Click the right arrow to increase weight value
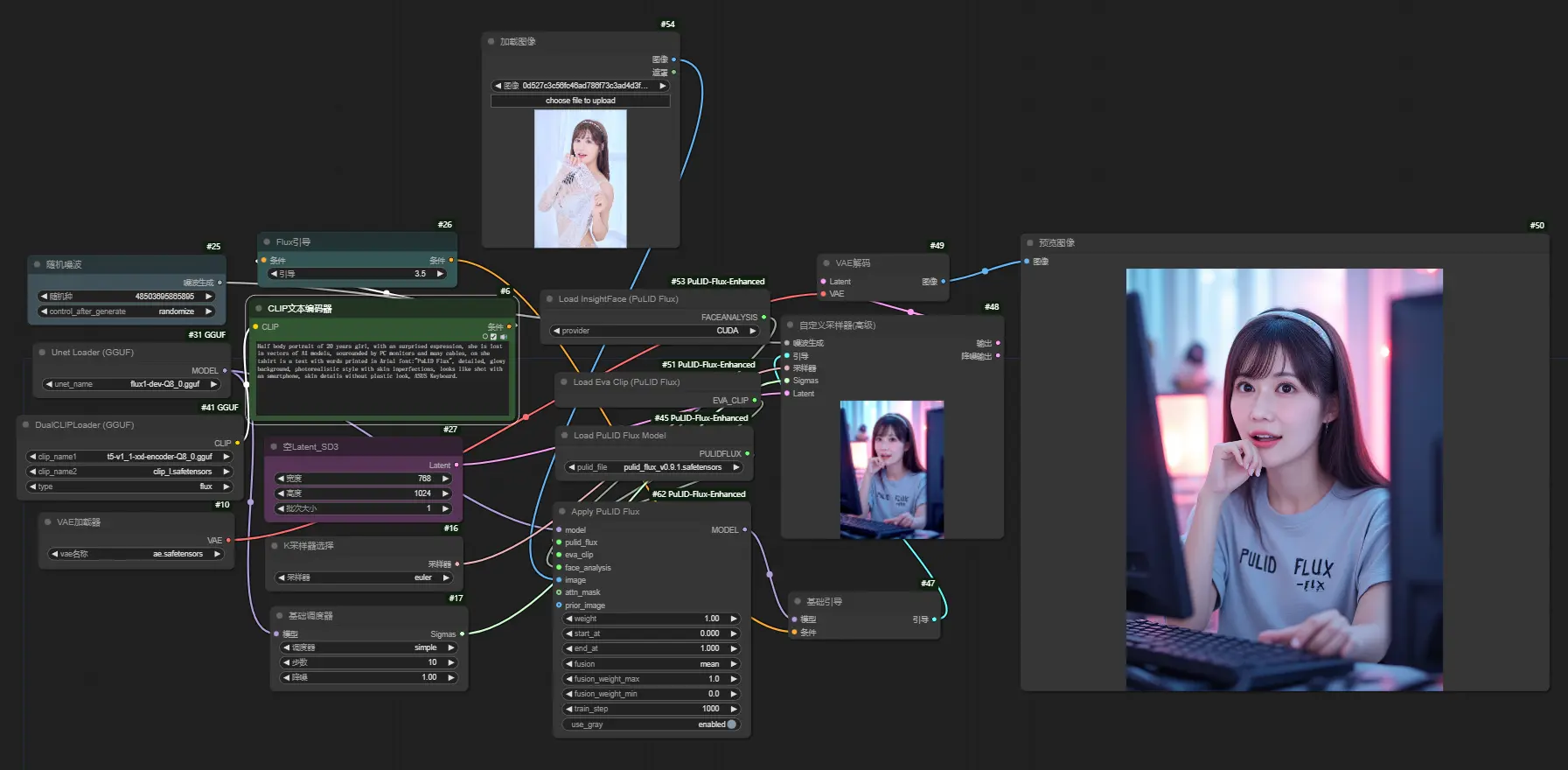 pyautogui.click(x=734, y=619)
